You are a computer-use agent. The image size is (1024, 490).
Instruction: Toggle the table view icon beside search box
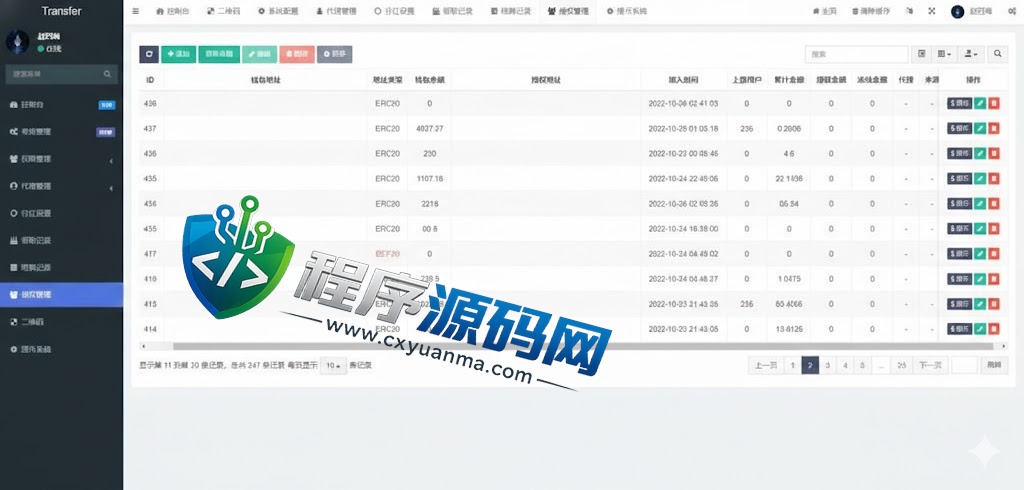click(921, 54)
